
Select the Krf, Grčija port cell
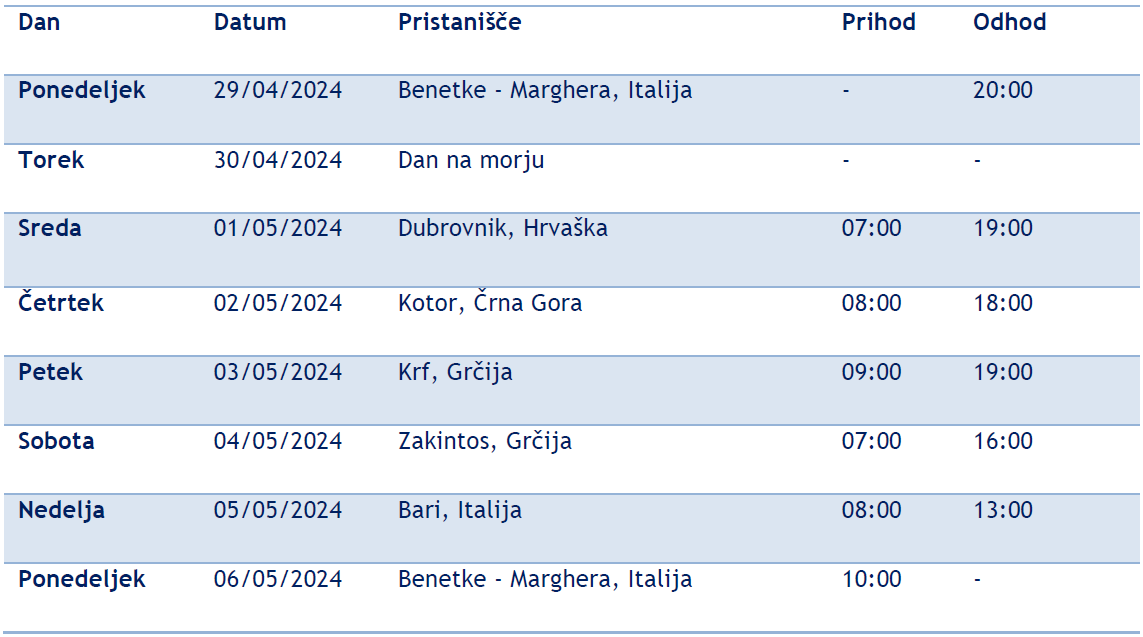(x=455, y=372)
